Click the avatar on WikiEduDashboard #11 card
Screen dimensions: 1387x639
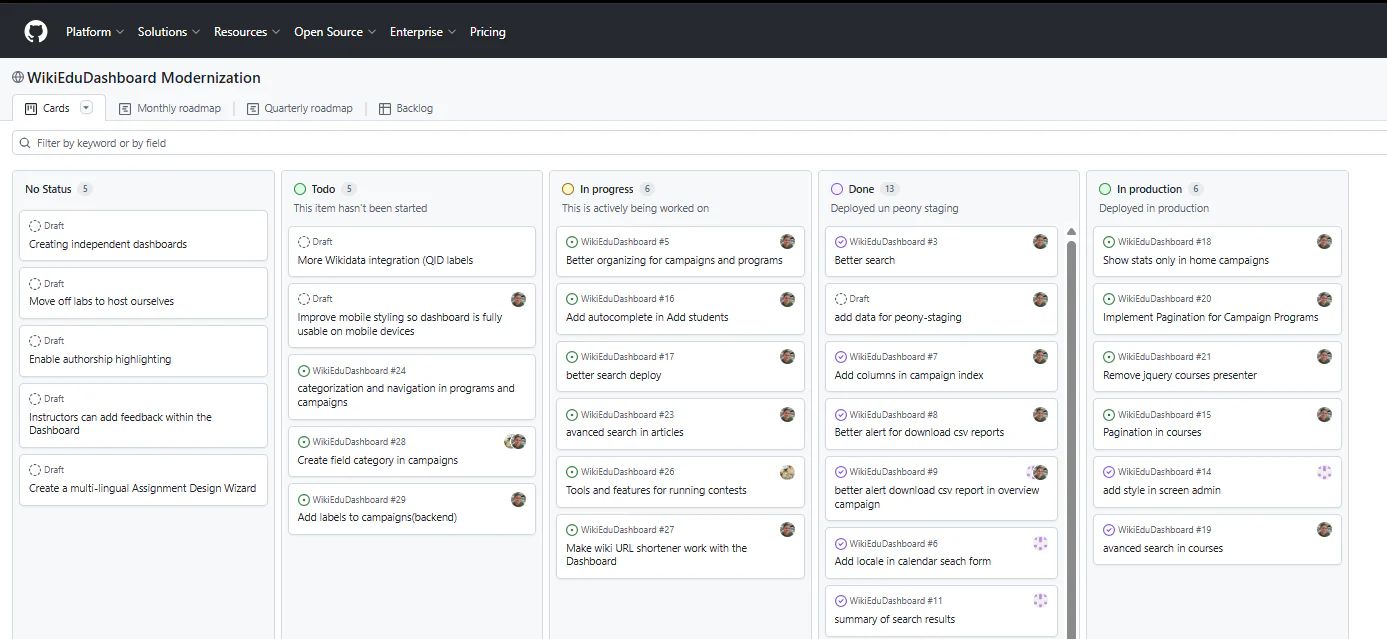click(1040, 600)
